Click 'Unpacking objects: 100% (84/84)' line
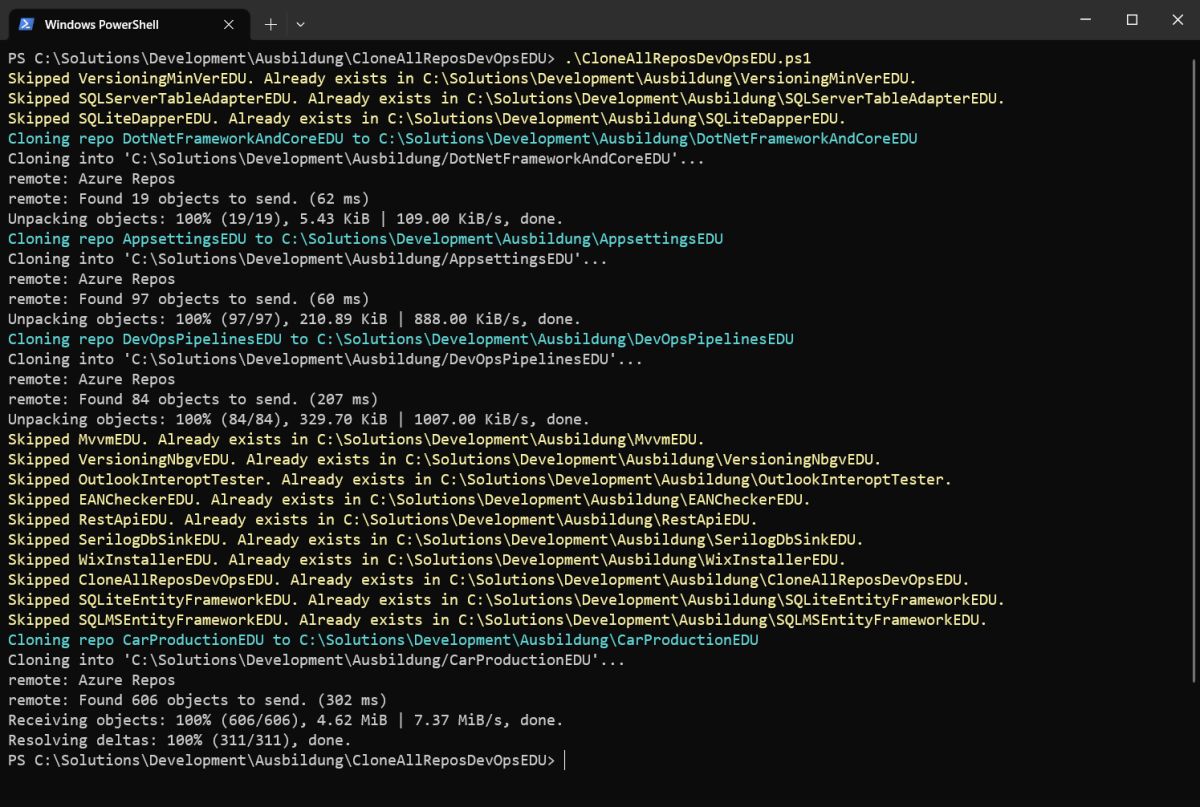 click(x=299, y=418)
